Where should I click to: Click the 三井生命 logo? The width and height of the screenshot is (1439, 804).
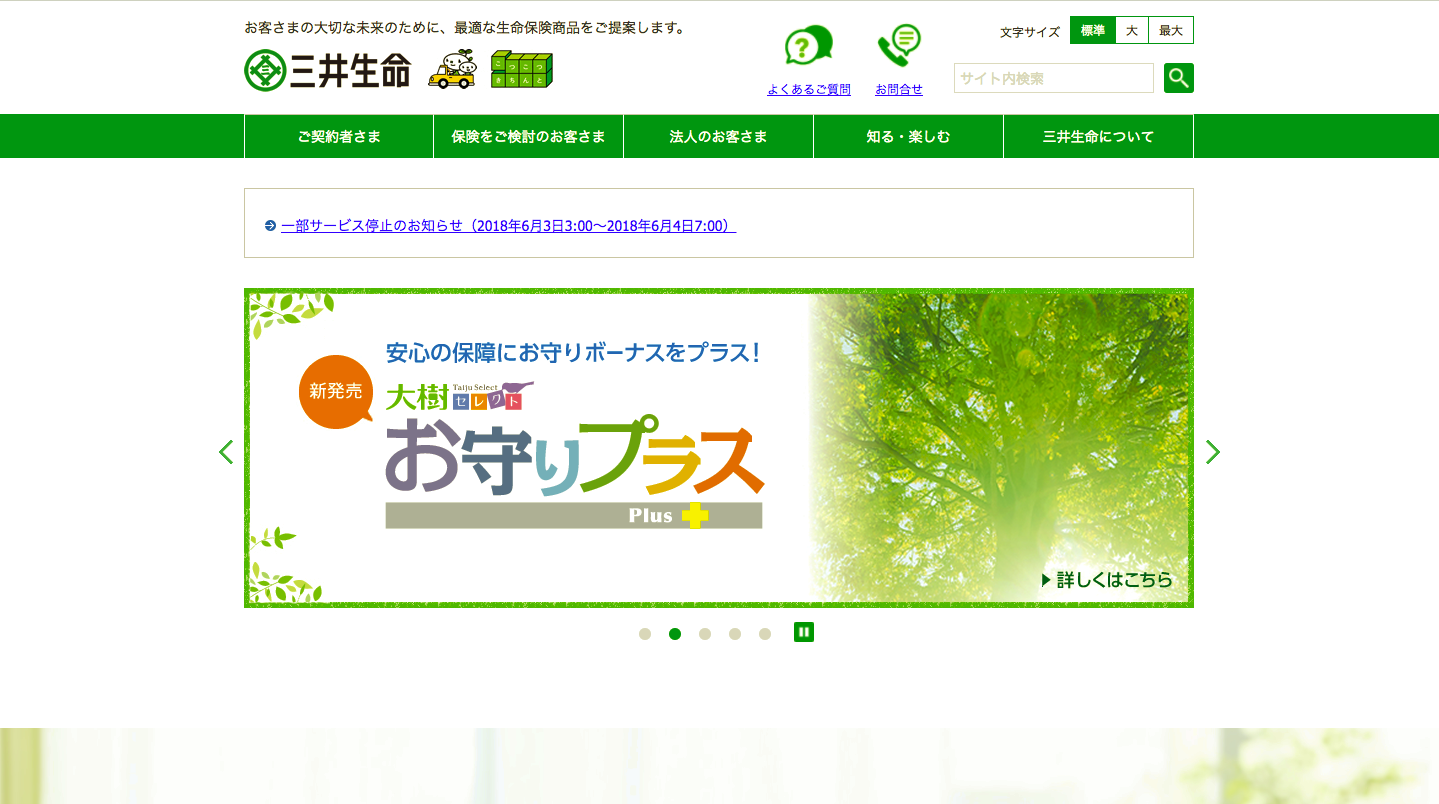click(x=328, y=70)
